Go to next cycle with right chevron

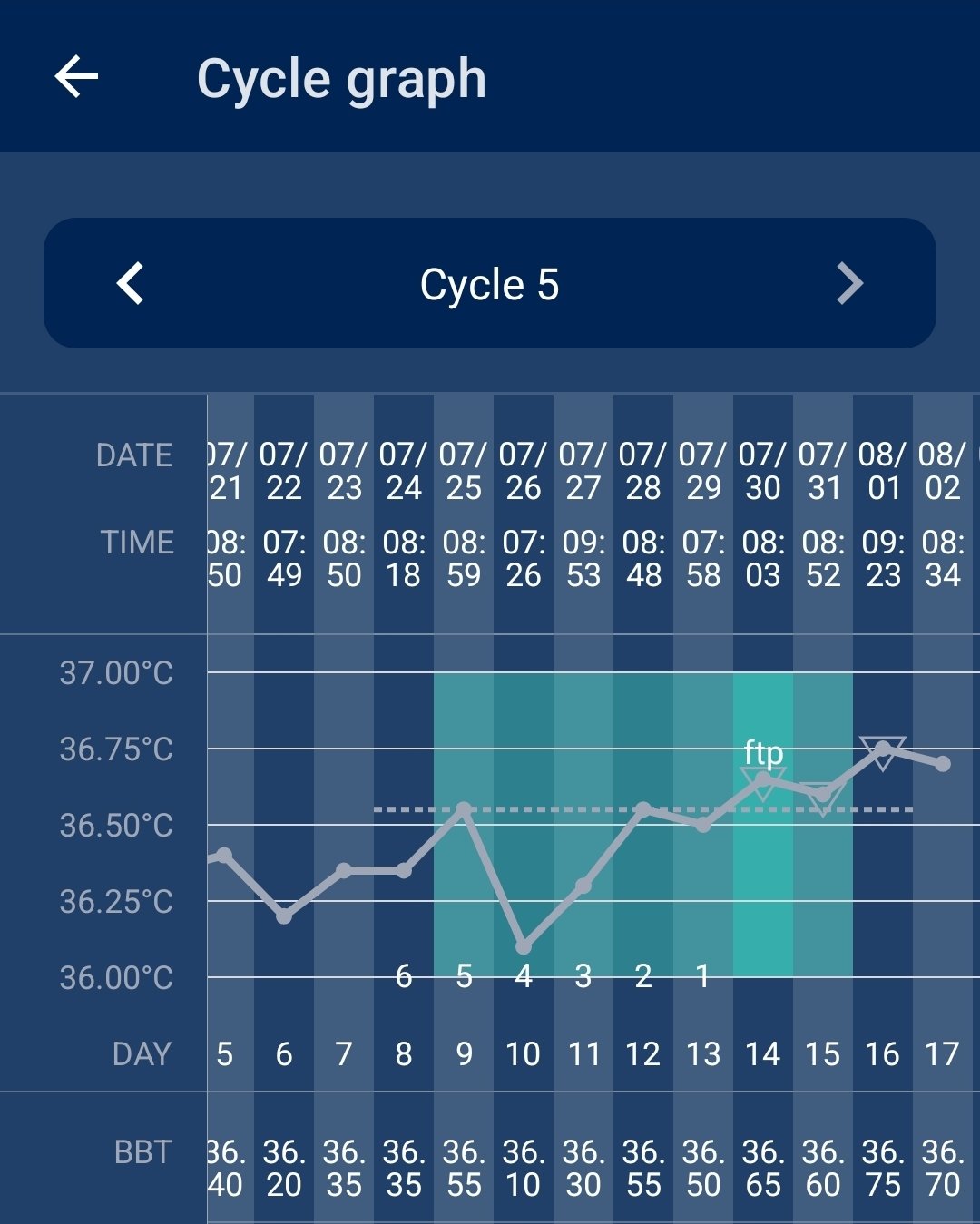(x=849, y=283)
